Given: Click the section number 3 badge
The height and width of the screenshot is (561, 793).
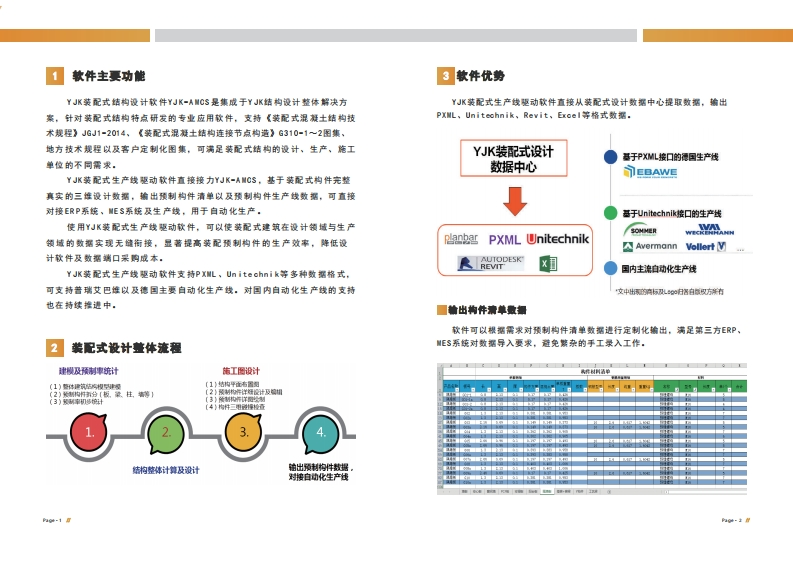Looking at the screenshot, I should [445, 76].
